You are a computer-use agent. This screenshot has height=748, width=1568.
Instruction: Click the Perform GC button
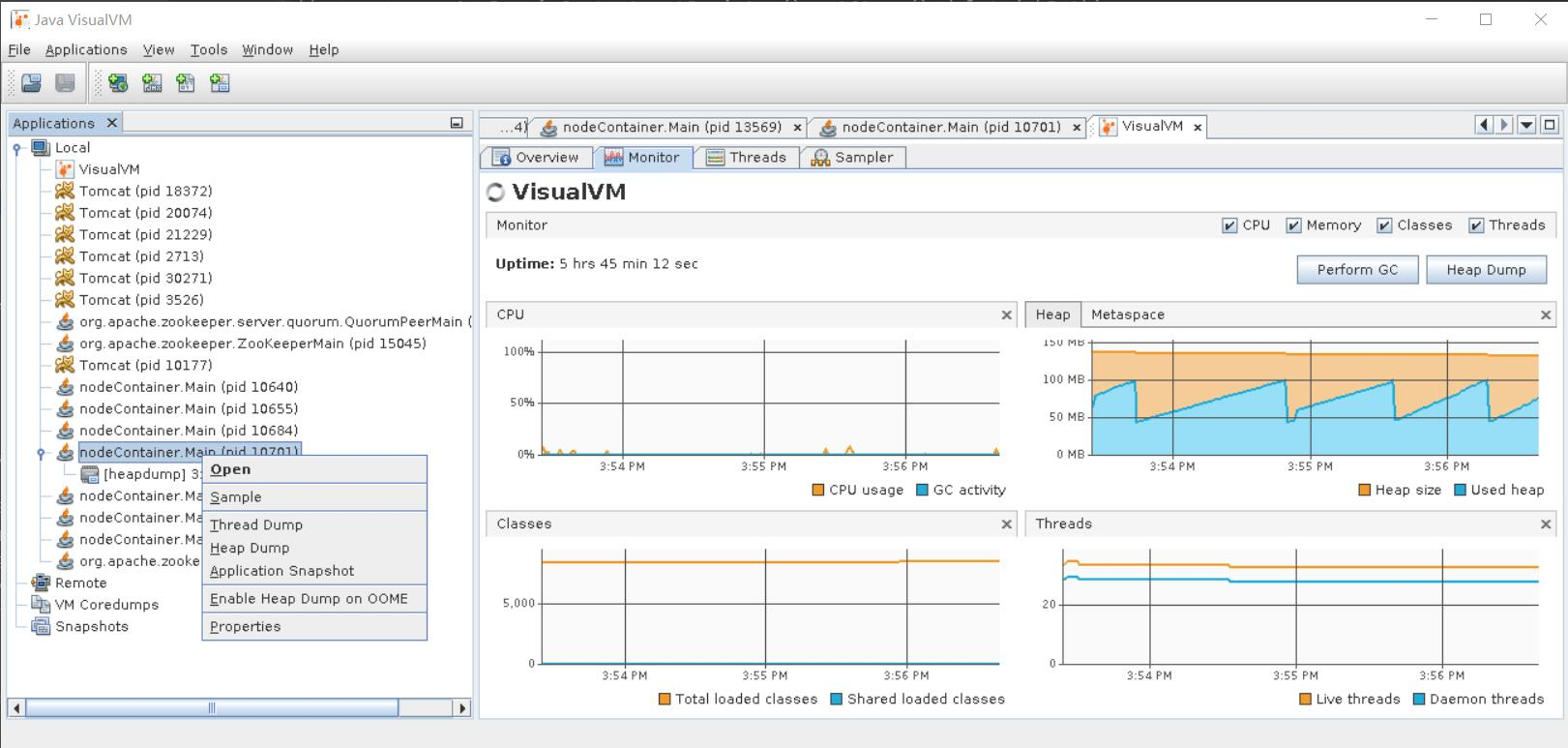[1357, 270]
